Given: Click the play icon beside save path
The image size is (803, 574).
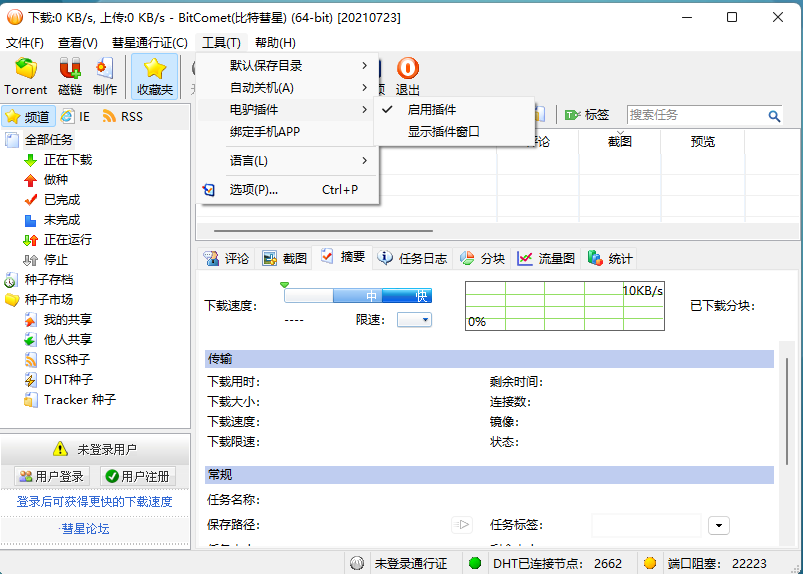Looking at the screenshot, I should [x=461, y=525].
